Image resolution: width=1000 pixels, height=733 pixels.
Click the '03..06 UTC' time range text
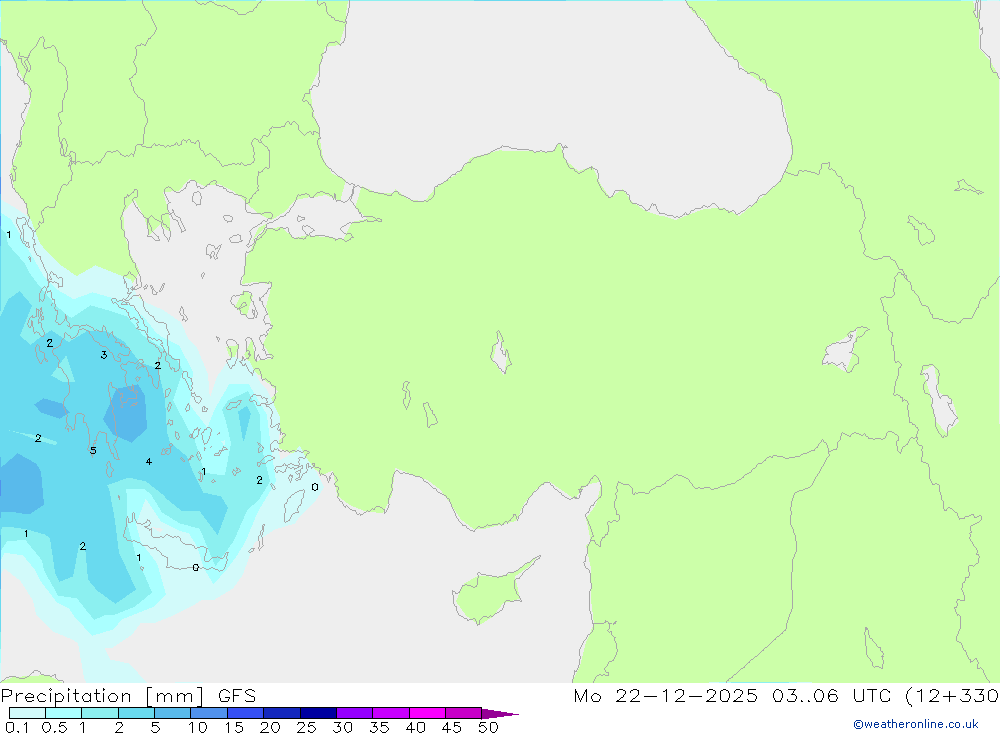click(830, 695)
